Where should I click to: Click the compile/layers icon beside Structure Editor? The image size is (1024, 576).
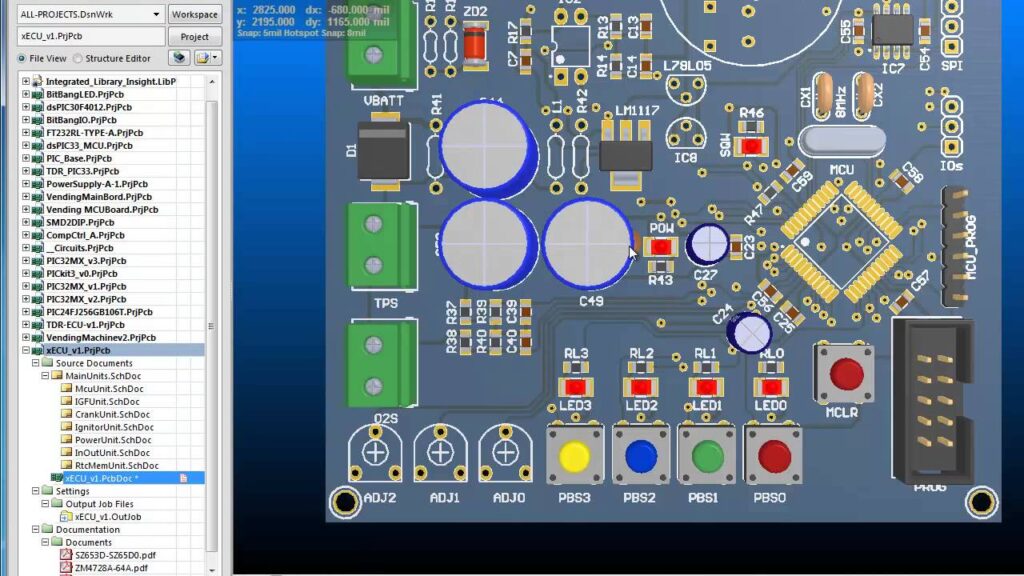[x=179, y=58]
